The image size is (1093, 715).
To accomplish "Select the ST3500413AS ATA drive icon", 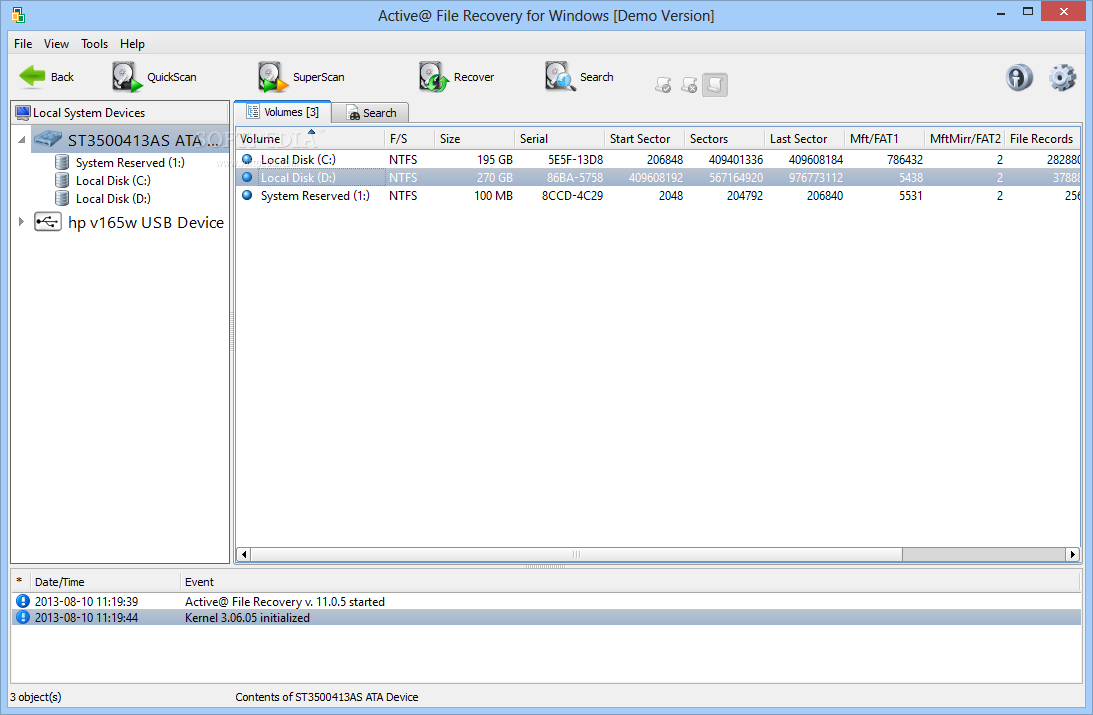I will click(x=49, y=139).
